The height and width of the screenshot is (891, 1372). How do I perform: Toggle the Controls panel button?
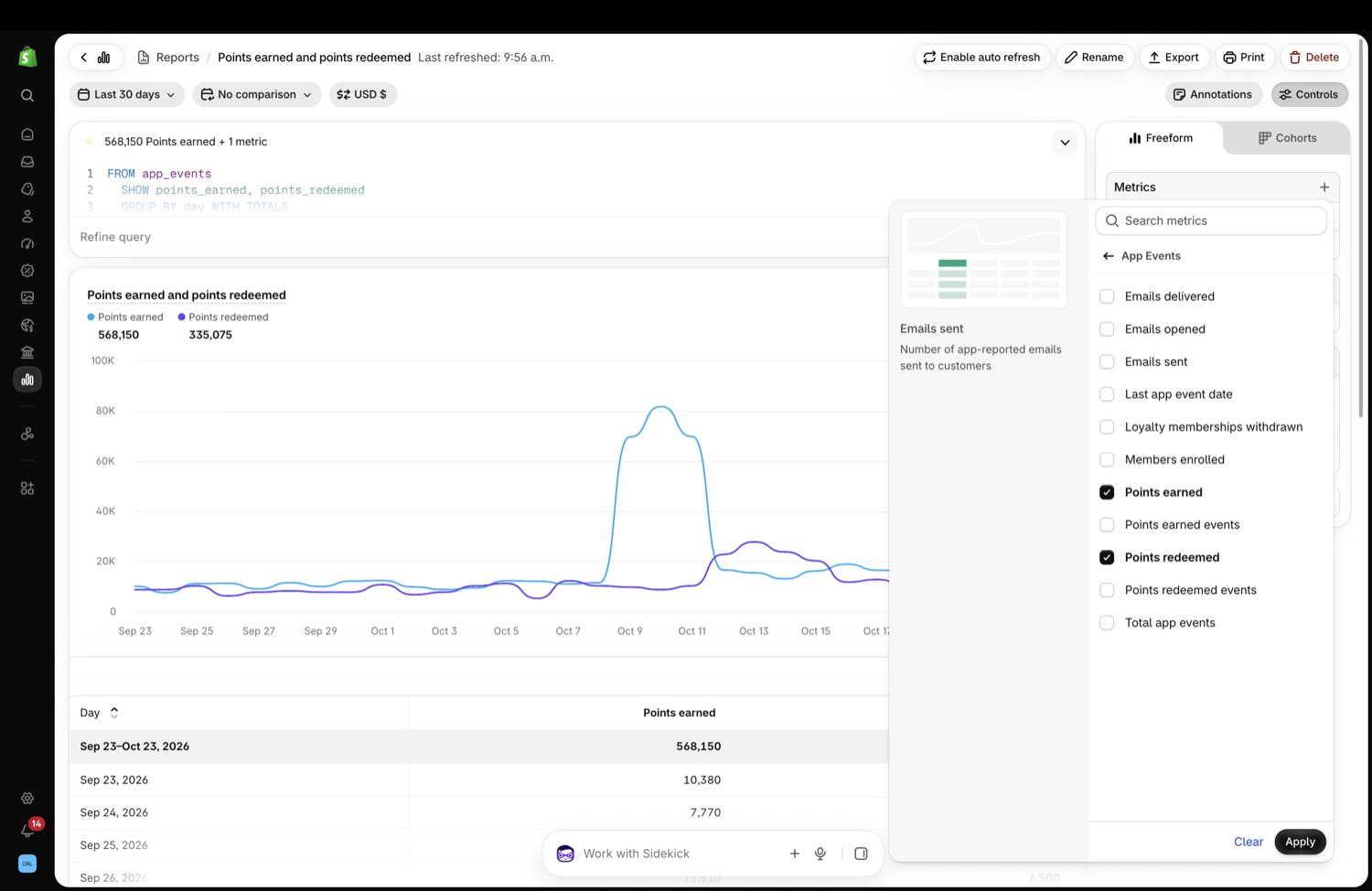(x=1309, y=94)
